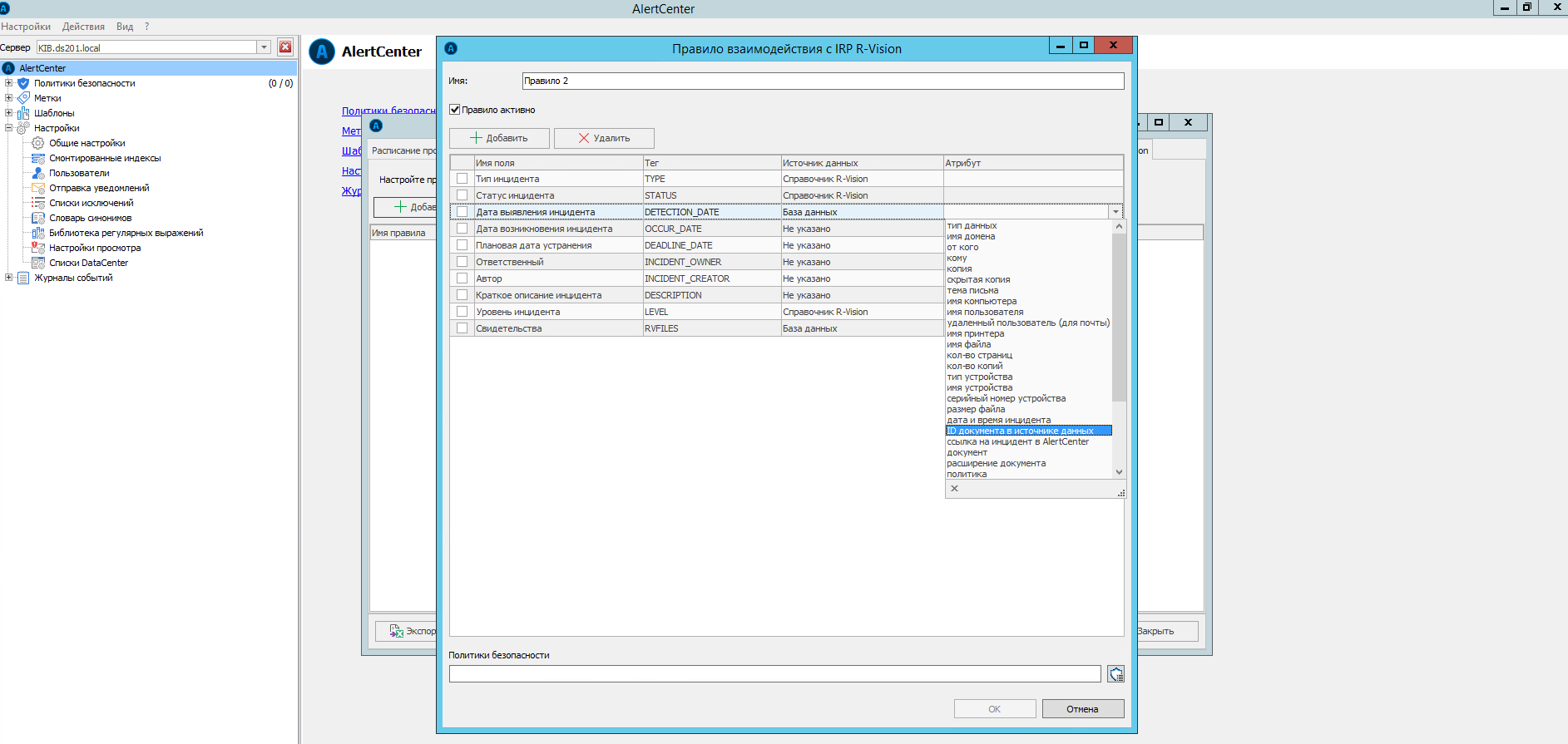Screen dimensions: 1568x744
Task: Click the Имя rule name input field
Action: coord(823,81)
